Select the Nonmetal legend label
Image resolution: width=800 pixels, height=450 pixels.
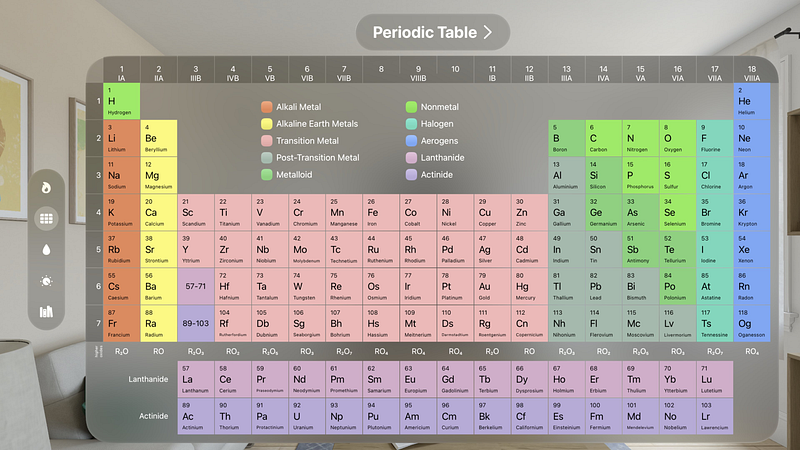(x=439, y=107)
